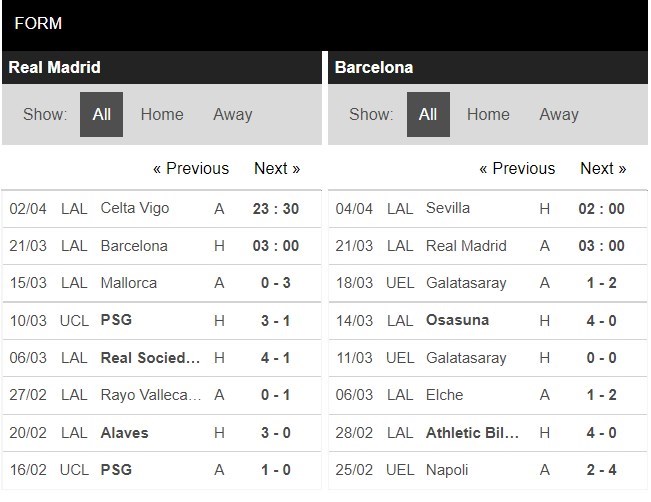Image resolution: width=651 pixels, height=502 pixels.
Task: Open the Real Madrid PSG 3-1 match
Action: [162, 321]
